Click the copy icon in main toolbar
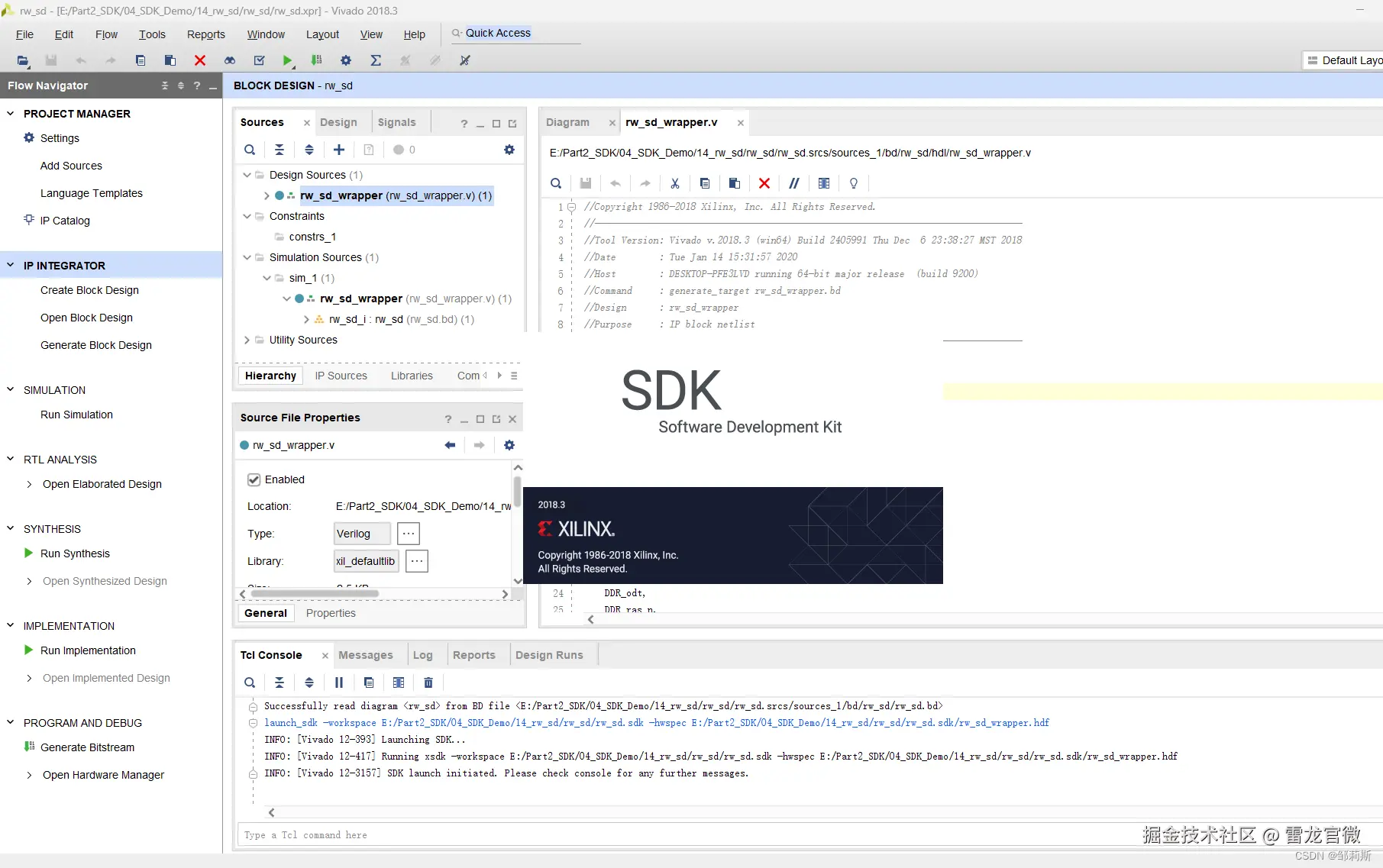The image size is (1383, 868). [141, 60]
